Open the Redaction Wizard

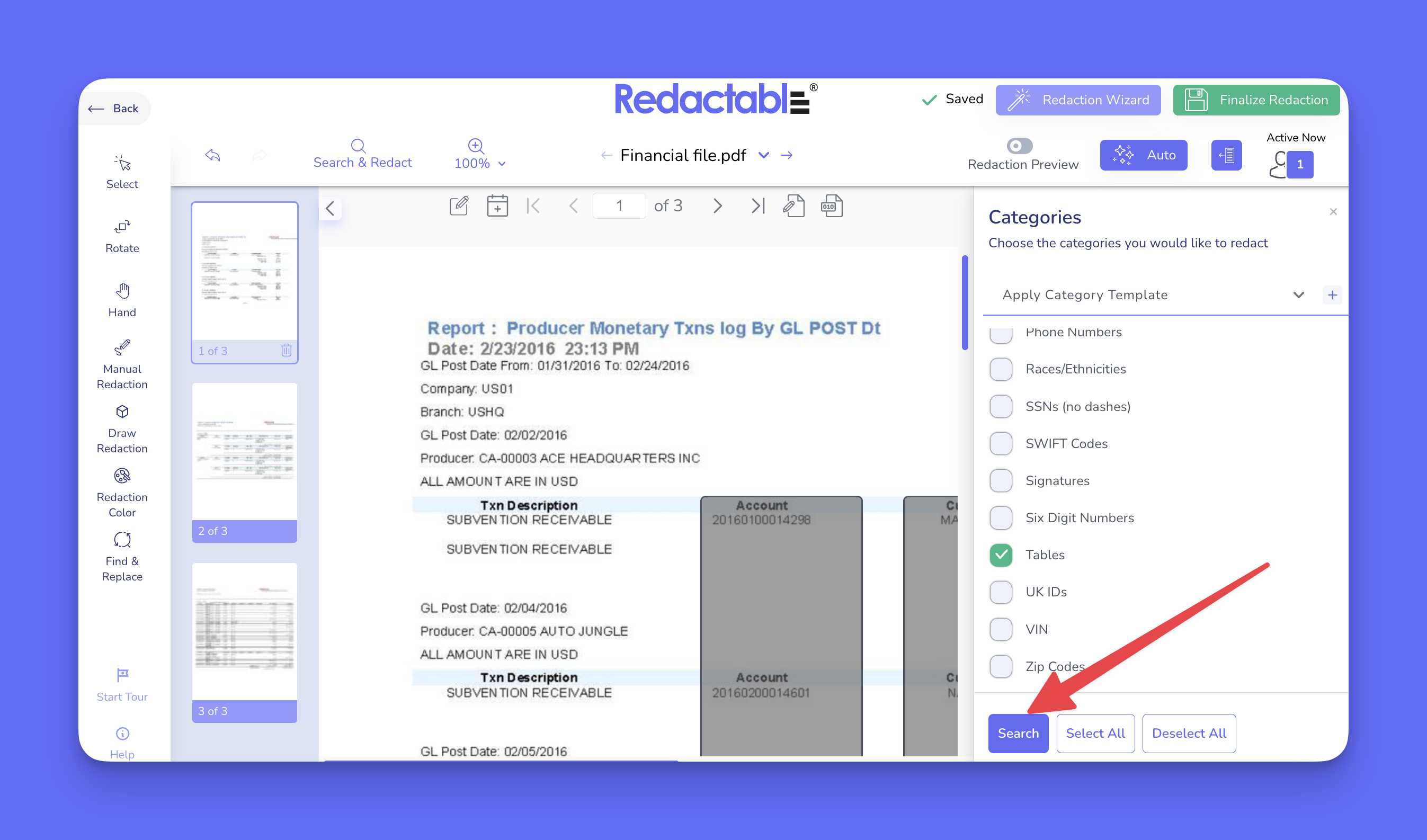coord(1078,100)
